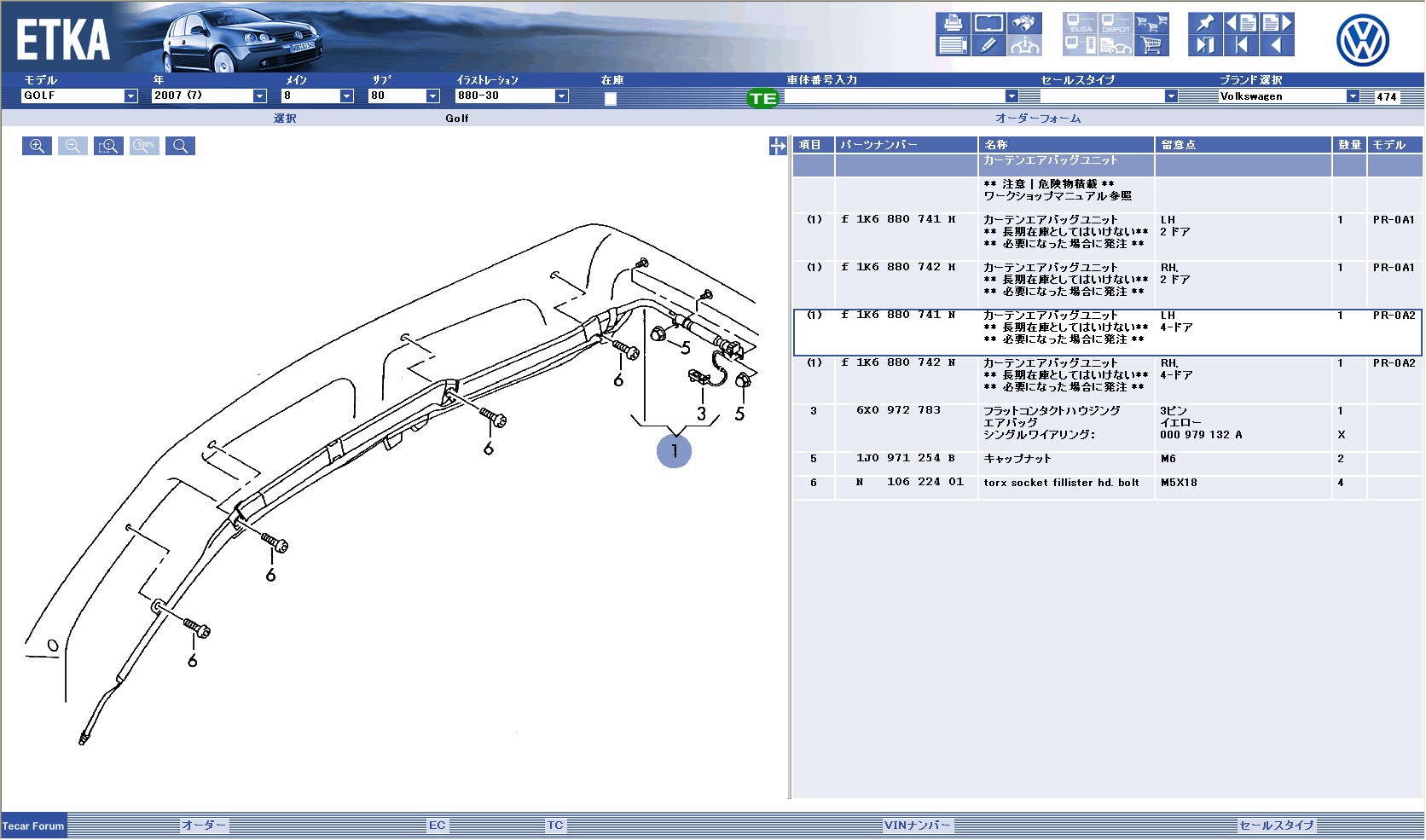1426x840 pixels.
Task: Expand the モデル GOLF dropdown
Action: click(x=130, y=96)
